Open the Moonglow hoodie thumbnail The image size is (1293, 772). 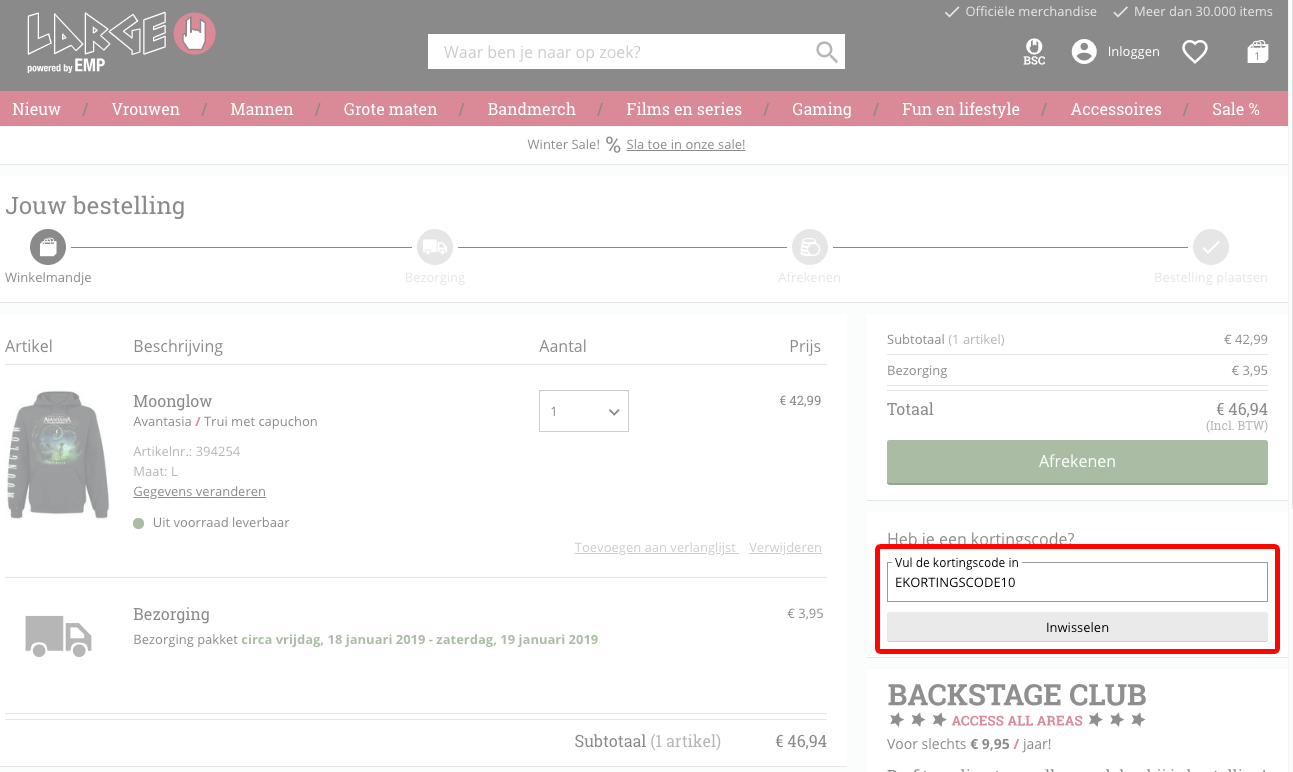[x=58, y=454]
